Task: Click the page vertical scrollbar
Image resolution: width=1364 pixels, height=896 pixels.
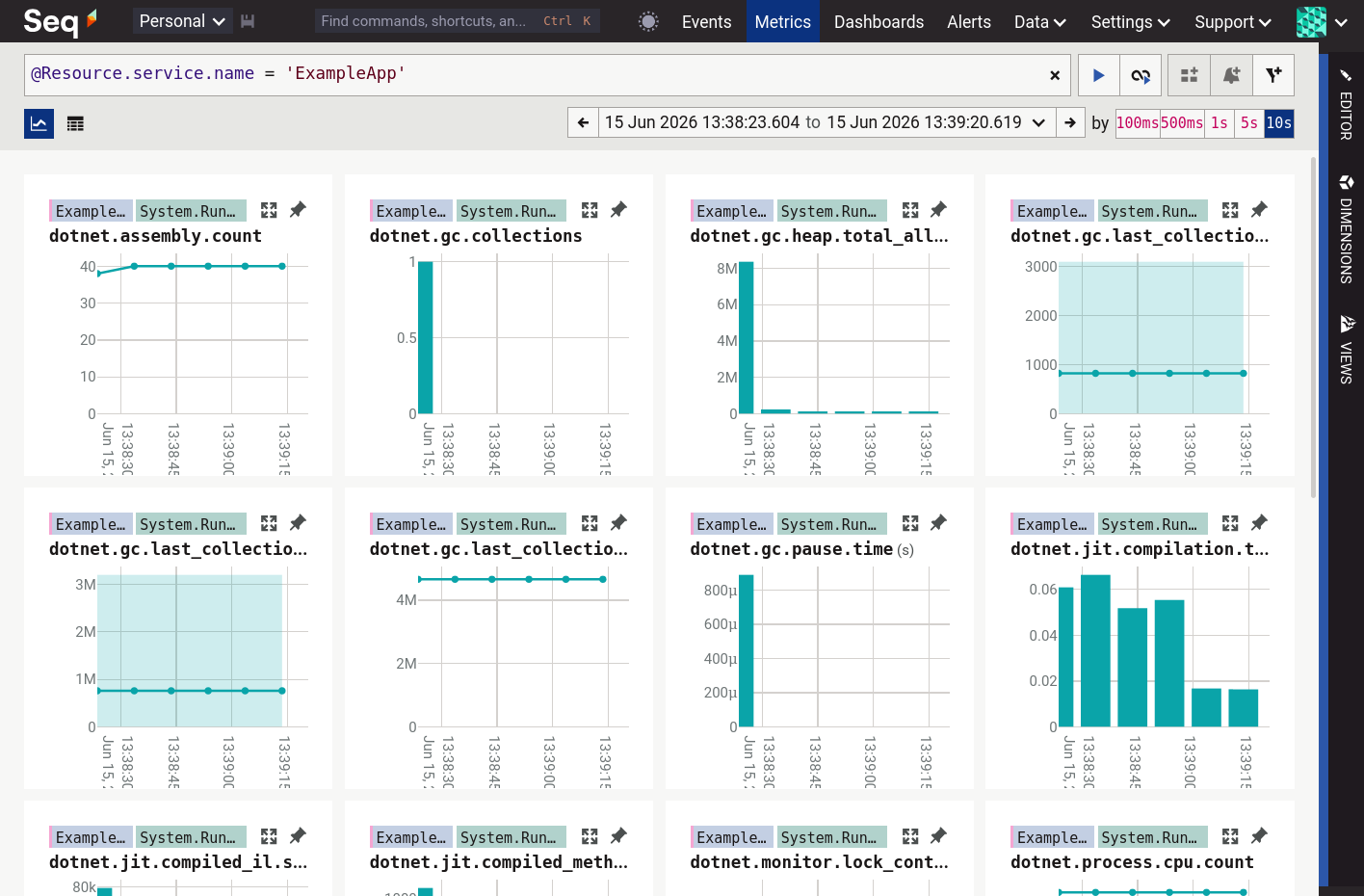Action: click(x=1313, y=328)
